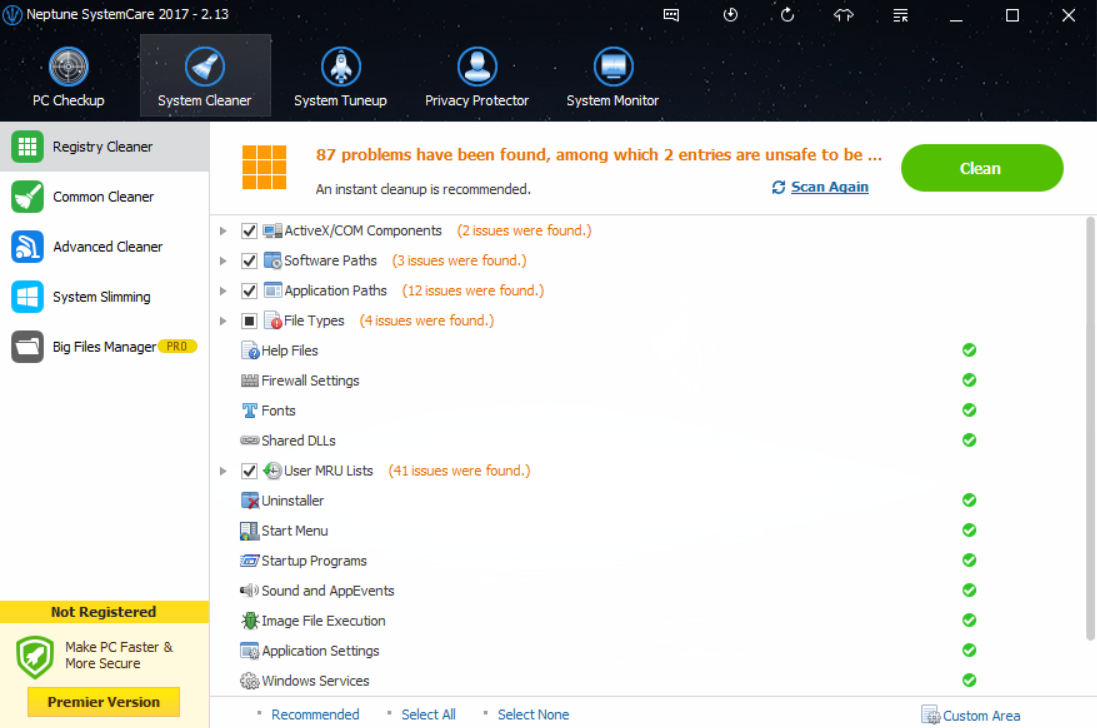The height and width of the screenshot is (728, 1097).
Task: Uncheck ActiveX/COM Components checkbox
Action: [249, 230]
